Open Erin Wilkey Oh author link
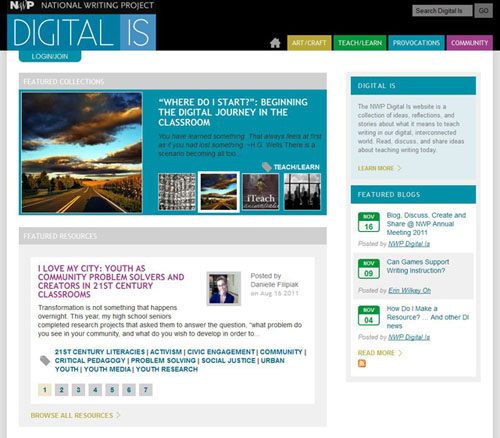The image size is (500, 438). click(x=409, y=291)
